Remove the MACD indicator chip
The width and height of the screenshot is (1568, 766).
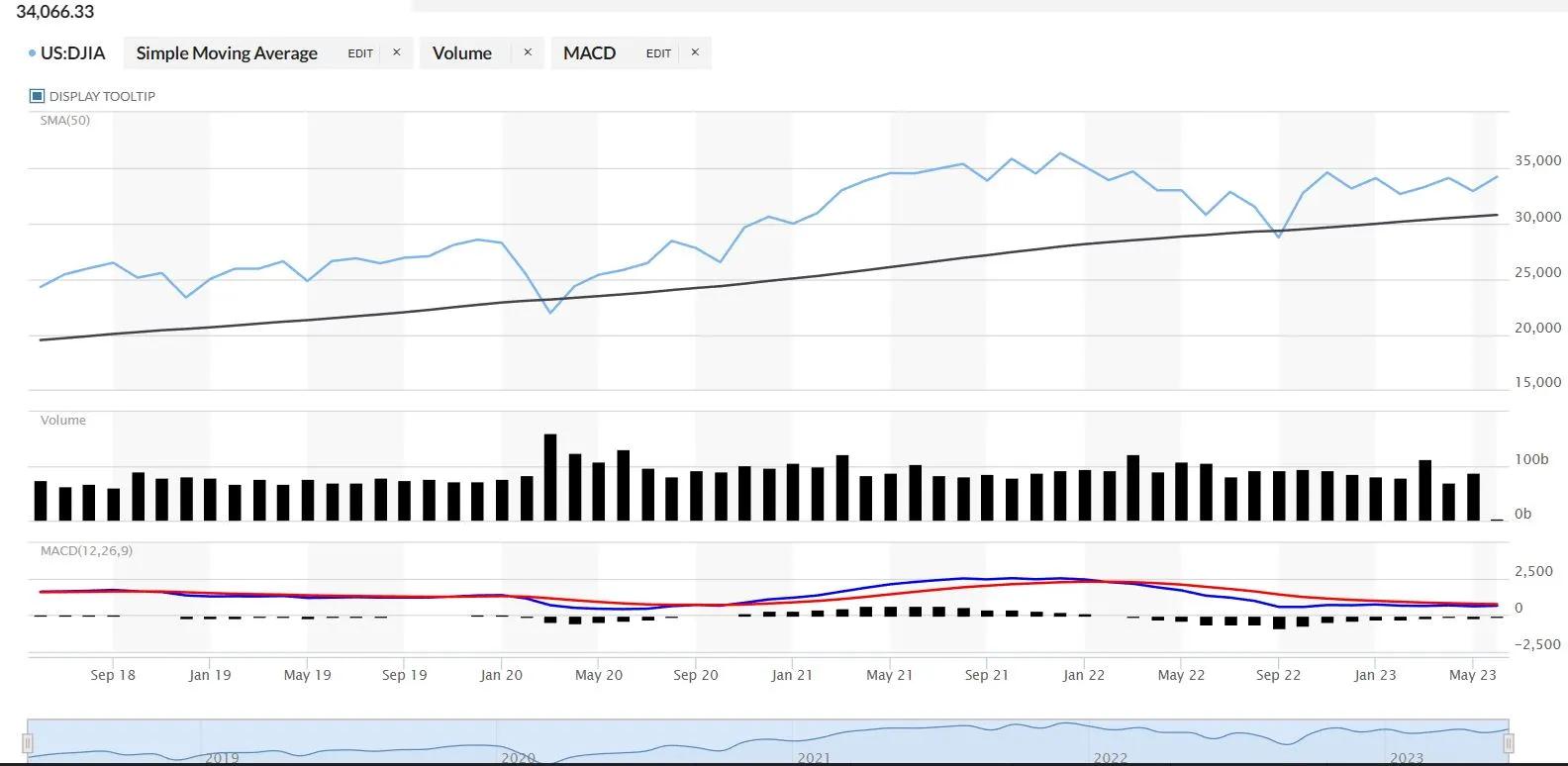click(695, 52)
